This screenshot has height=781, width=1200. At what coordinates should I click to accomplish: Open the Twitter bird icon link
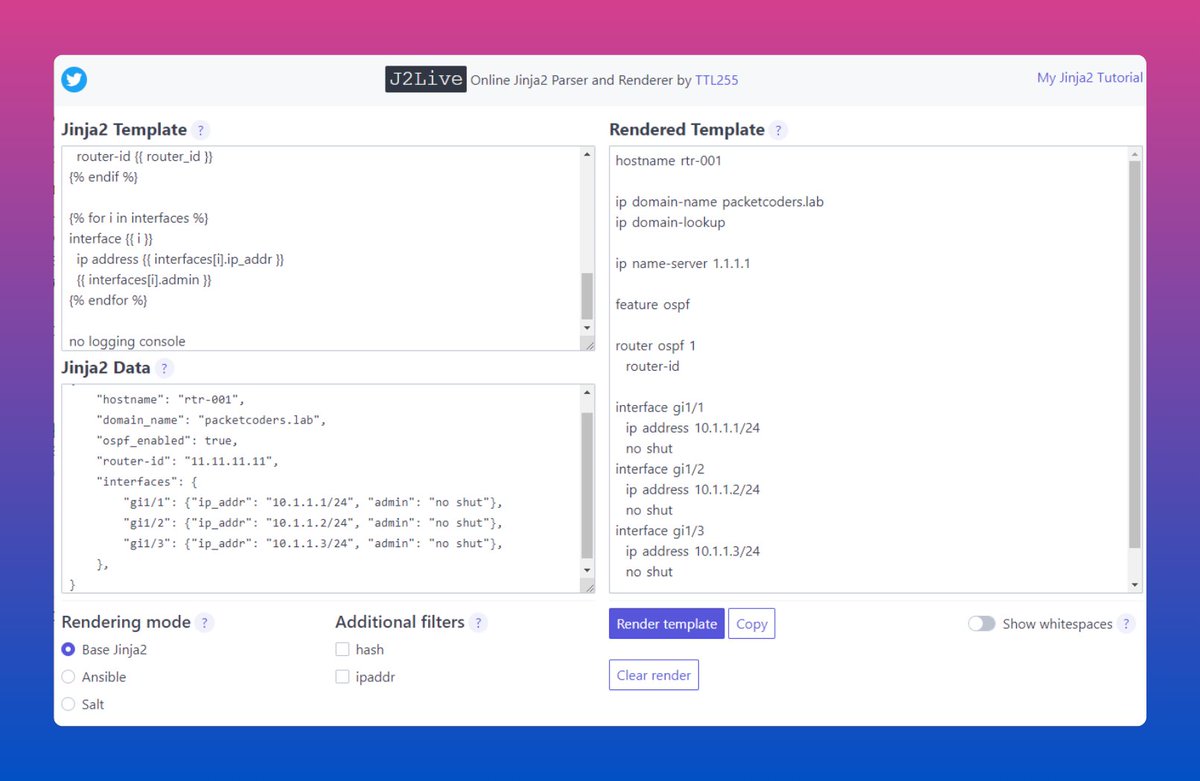[74, 79]
